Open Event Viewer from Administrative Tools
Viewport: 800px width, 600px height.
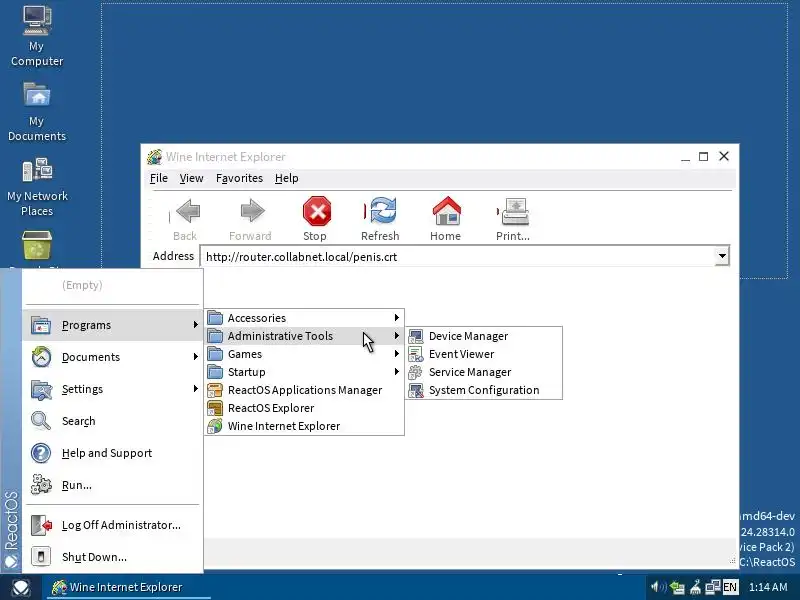click(x=485, y=354)
